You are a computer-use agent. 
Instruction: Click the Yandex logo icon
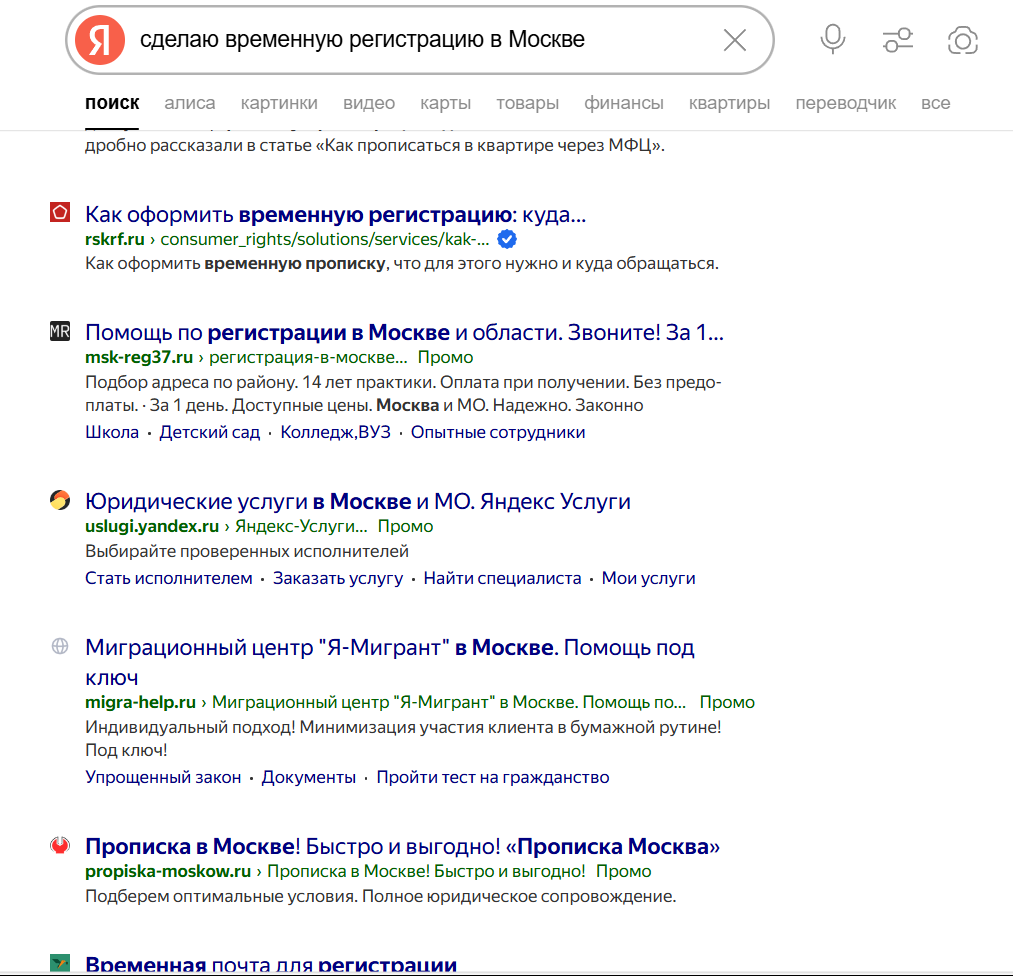[x=99, y=40]
